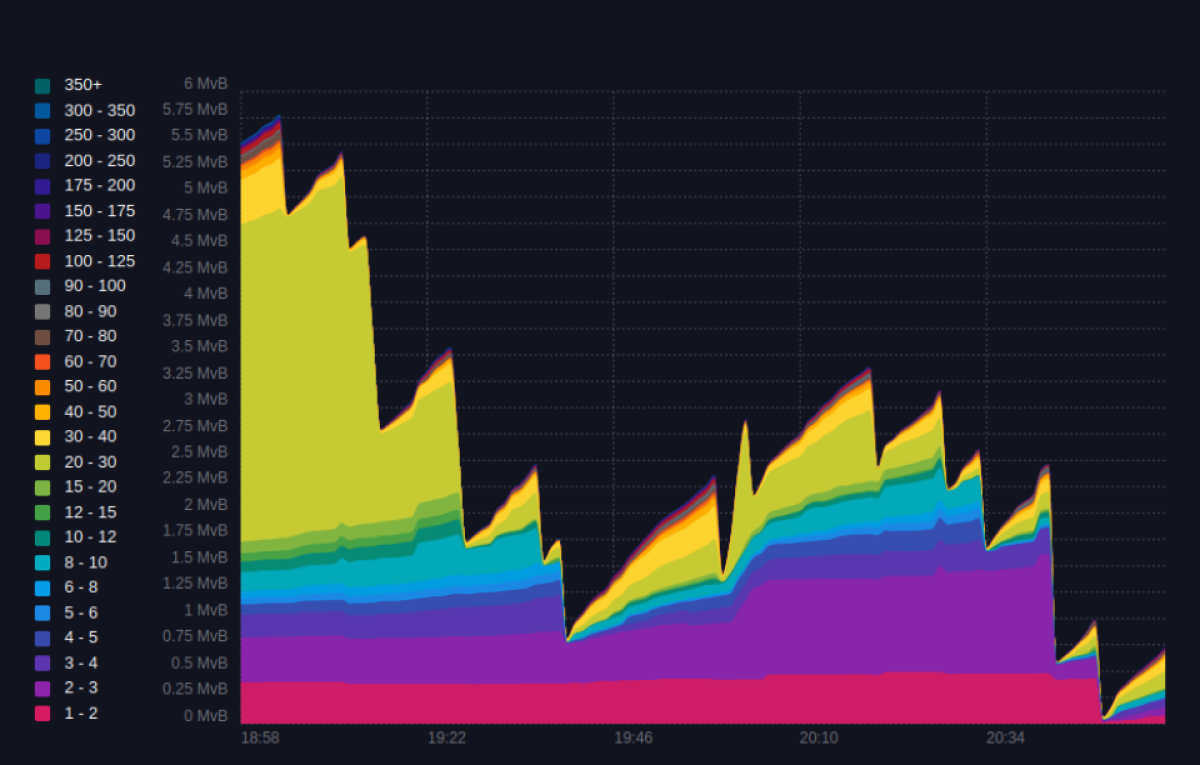
Task: Click the 2 MvB axis label
Action: (205, 505)
